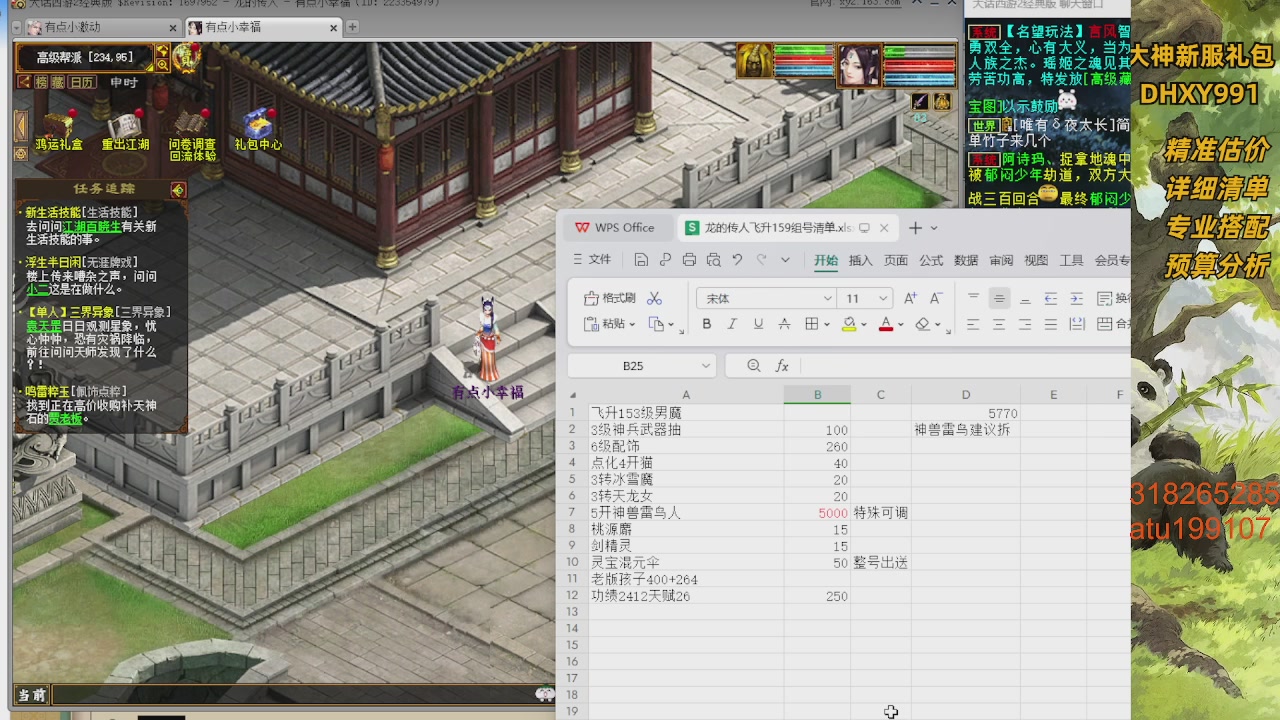Toggle Italic formatting in WPS
Image resolution: width=1280 pixels, height=720 pixels.
[x=732, y=324]
